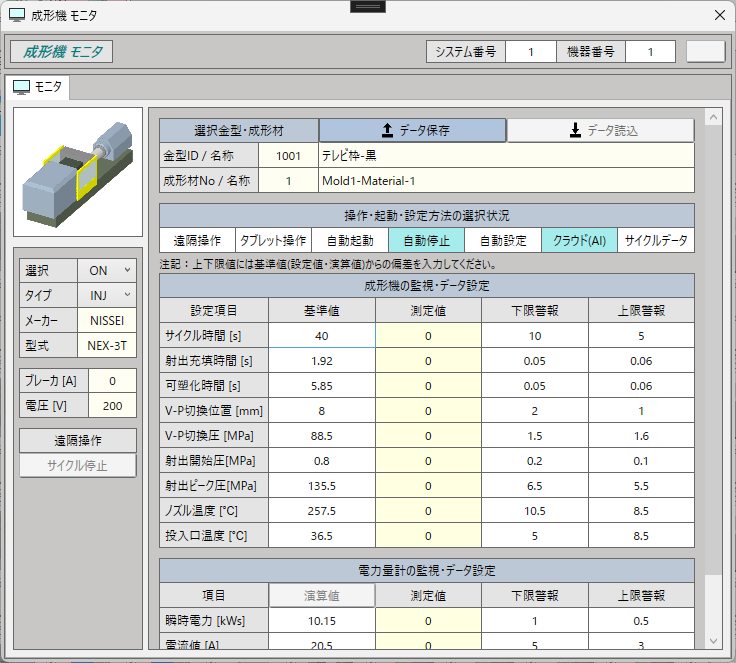Click the V-P切換圧 上限警報 cell 1.6

(x=641, y=436)
